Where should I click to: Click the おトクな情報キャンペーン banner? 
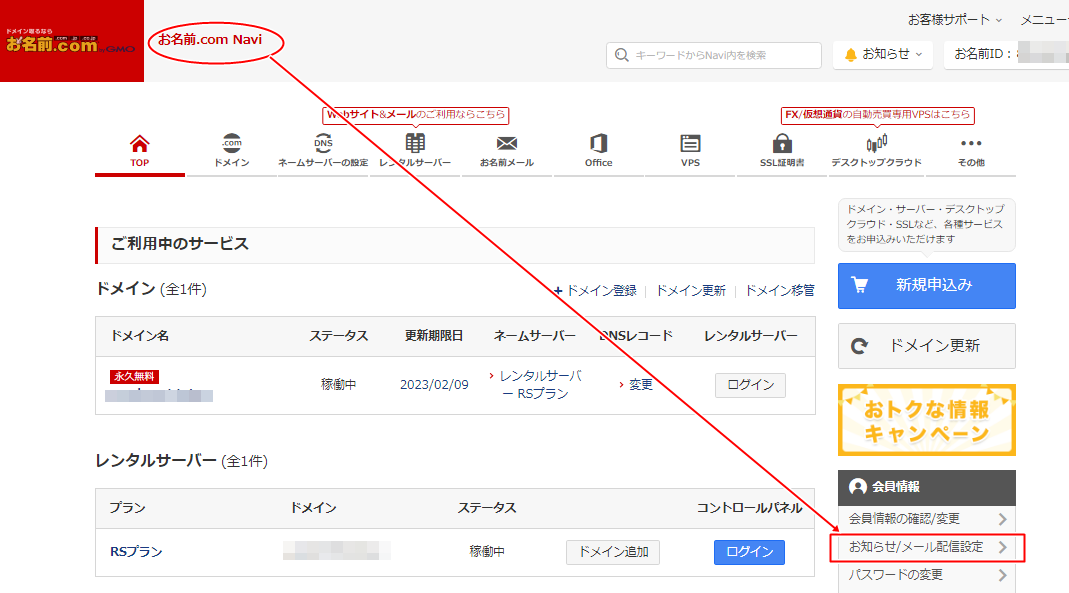tap(927, 420)
